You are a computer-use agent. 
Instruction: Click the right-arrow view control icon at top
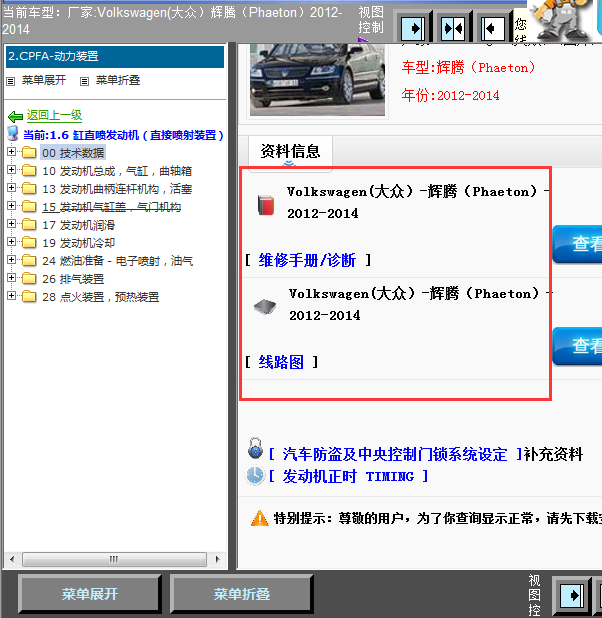[413, 28]
